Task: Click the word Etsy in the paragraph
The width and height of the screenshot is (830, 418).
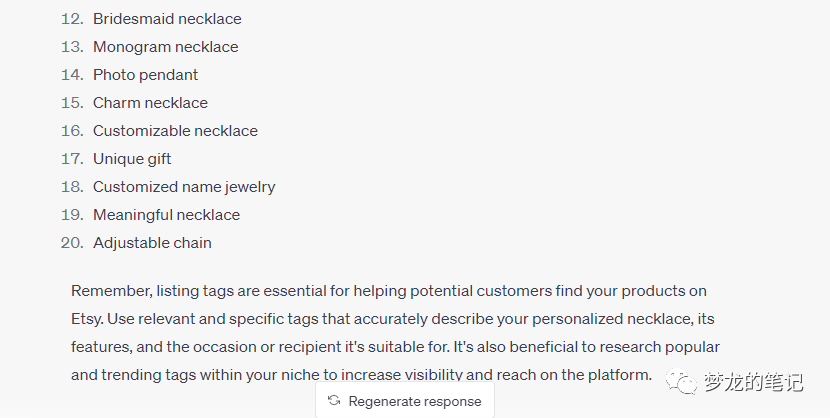Action: click(x=88, y=319)
